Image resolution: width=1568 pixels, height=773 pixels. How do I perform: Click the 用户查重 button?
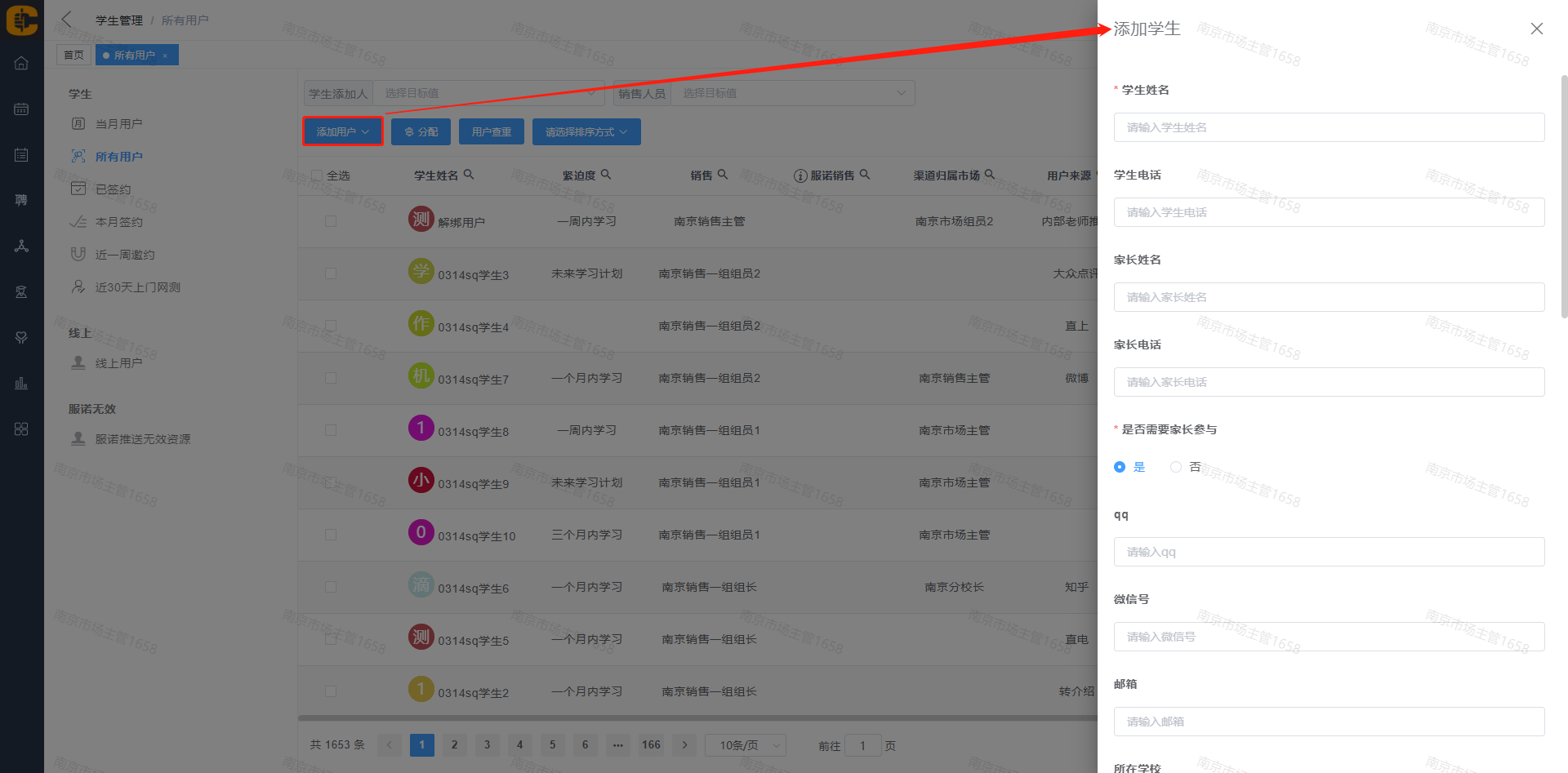click(x=492, y=131)
